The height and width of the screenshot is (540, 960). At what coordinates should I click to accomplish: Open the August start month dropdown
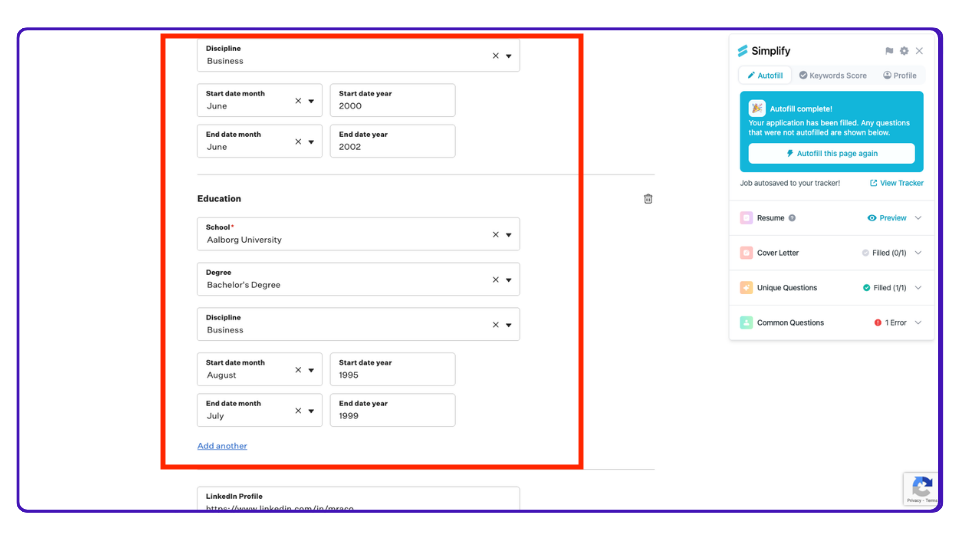(x=311, y=370)
